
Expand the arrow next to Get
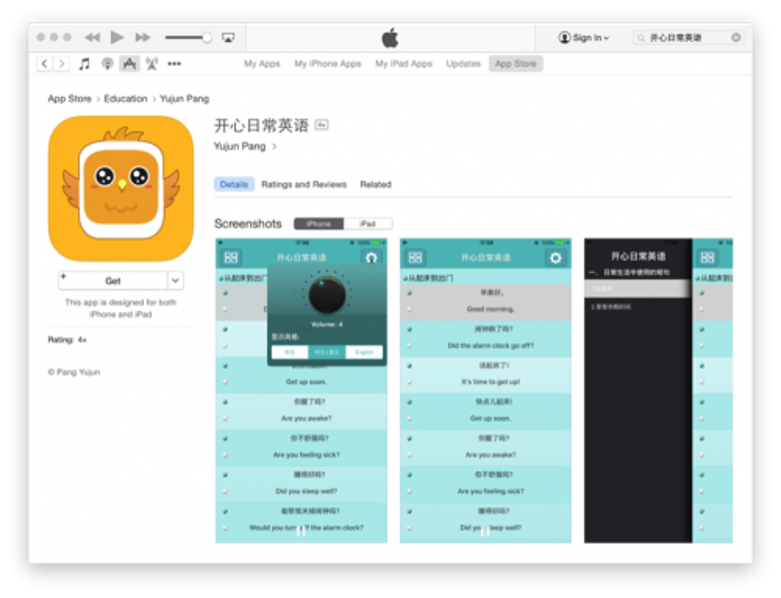[x=175, y=280]
